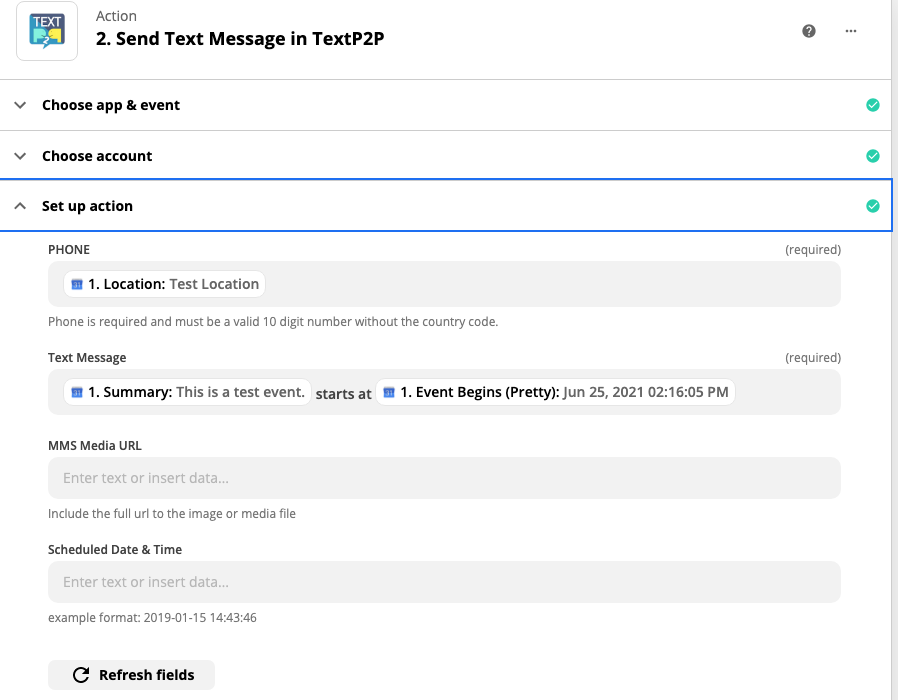Expand the Choose account section chevron
This screenshot has width=898, height=700.
[x=20, y=156]
